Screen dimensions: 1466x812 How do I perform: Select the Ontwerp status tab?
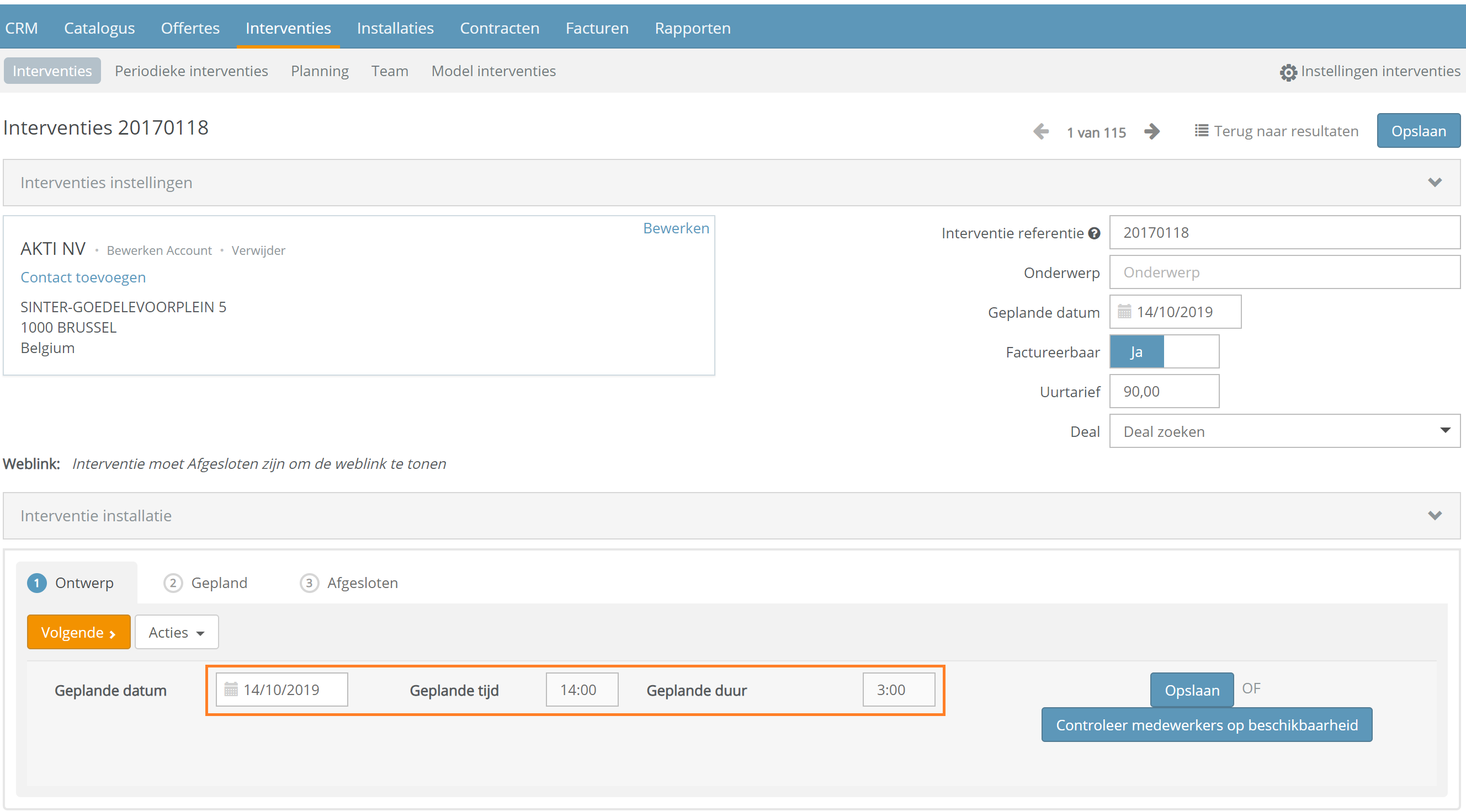tap(76, 584)
